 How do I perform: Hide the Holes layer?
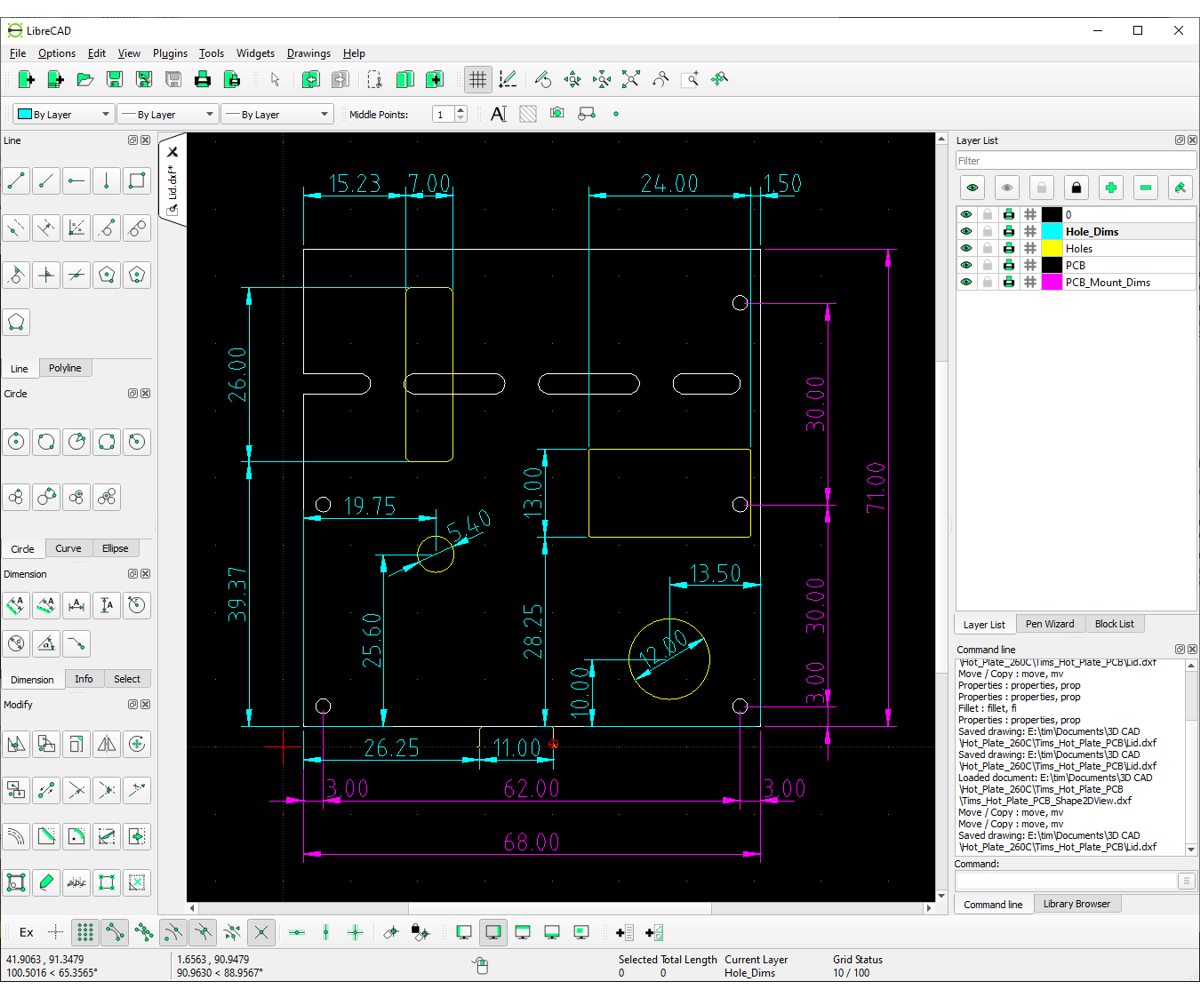tap(965, 248)
